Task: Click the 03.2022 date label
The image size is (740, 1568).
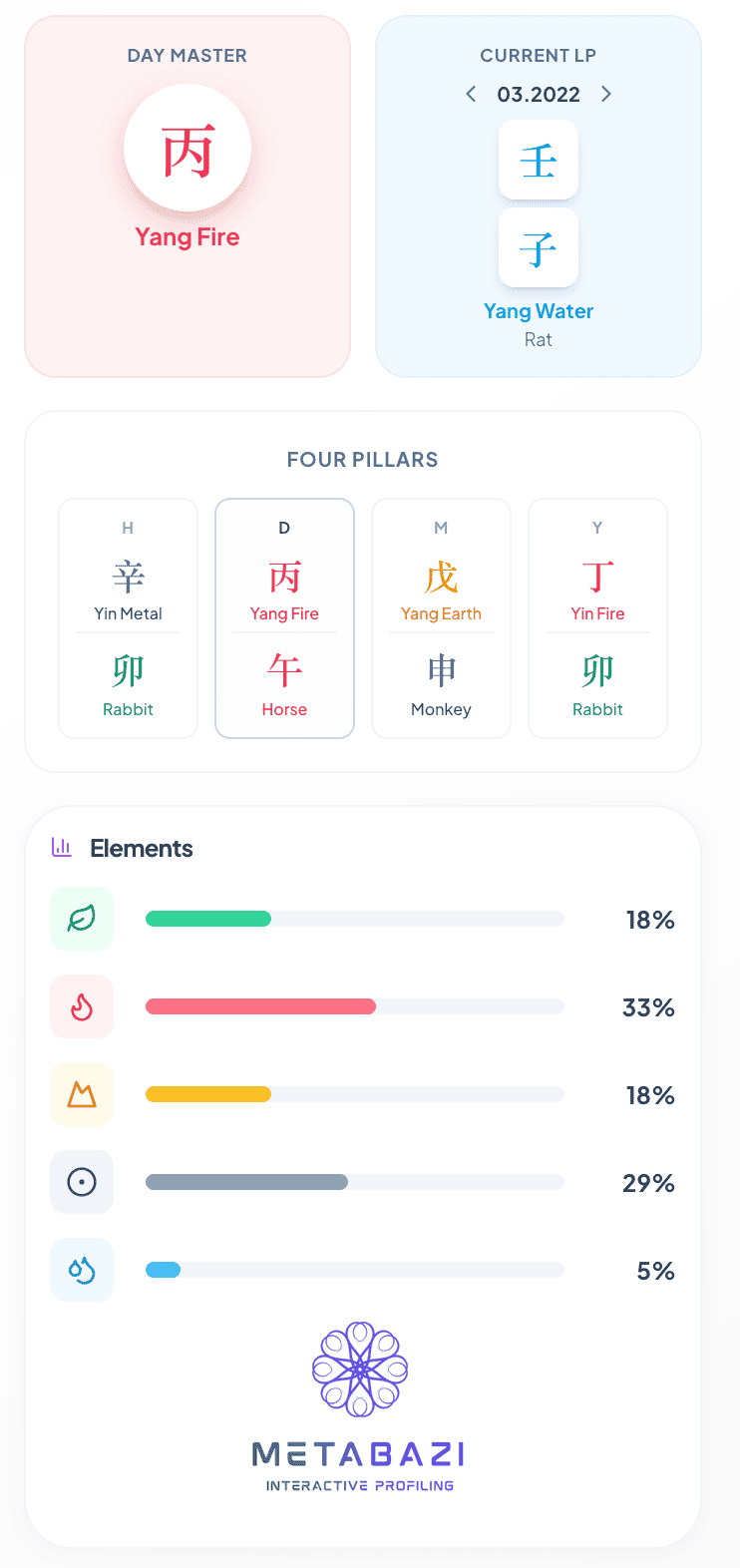Action: (539, 95)
